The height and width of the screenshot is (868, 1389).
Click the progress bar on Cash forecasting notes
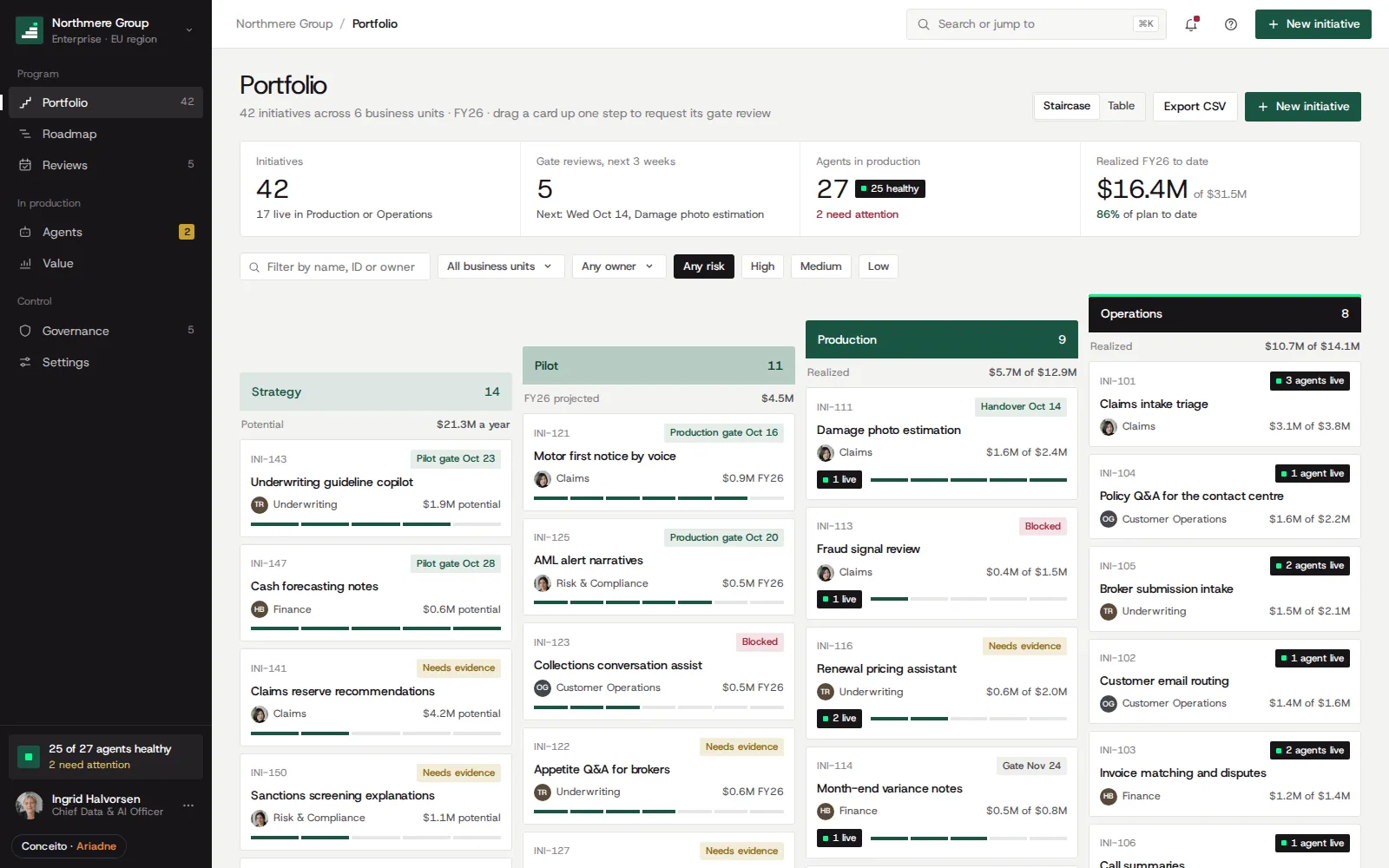[x=376, y=628]
